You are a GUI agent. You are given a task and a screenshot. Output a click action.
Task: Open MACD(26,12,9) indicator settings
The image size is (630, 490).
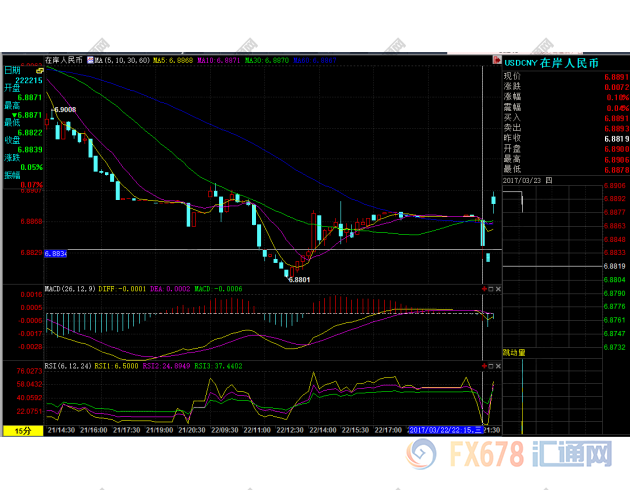[x=69, y=289]
